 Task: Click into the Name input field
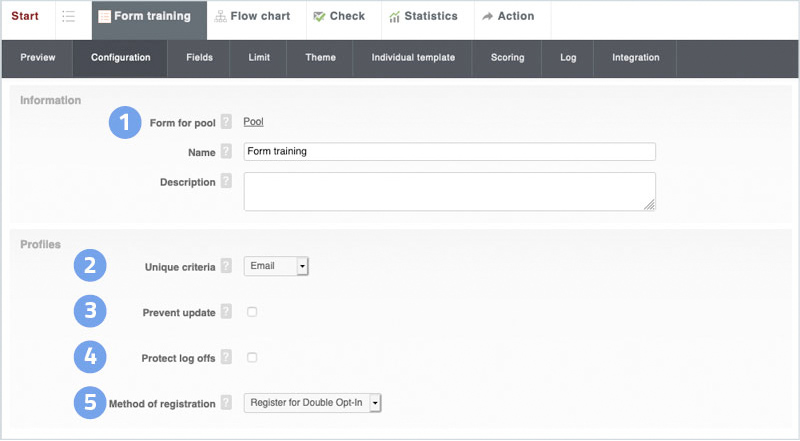point(449,151)
